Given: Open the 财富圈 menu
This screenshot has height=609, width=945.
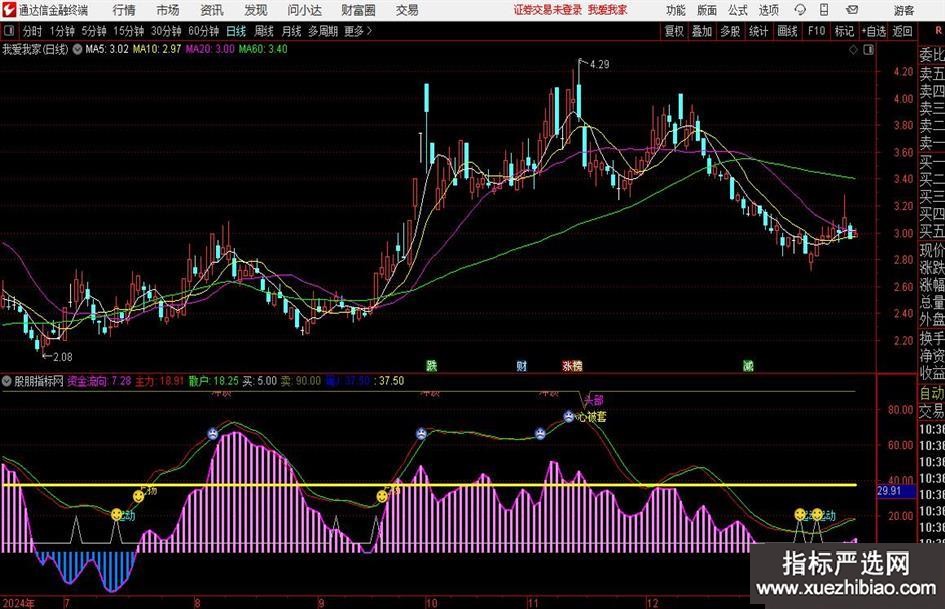Looking at the screenshot, I should point(358,10).
